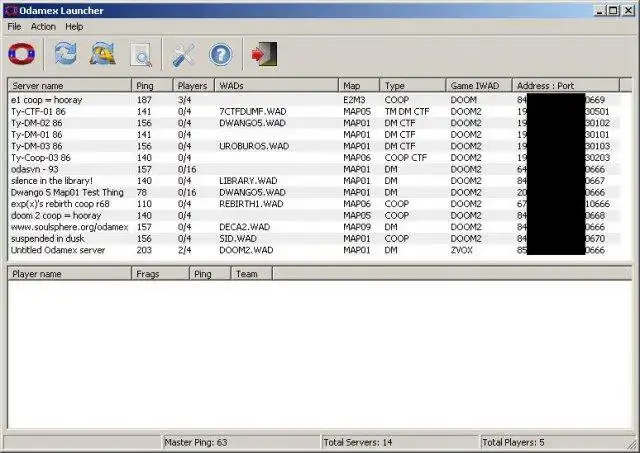This screenshot has width=640, height=453.
Task: Refresh the selected server icon
Action: coord(66,54)
